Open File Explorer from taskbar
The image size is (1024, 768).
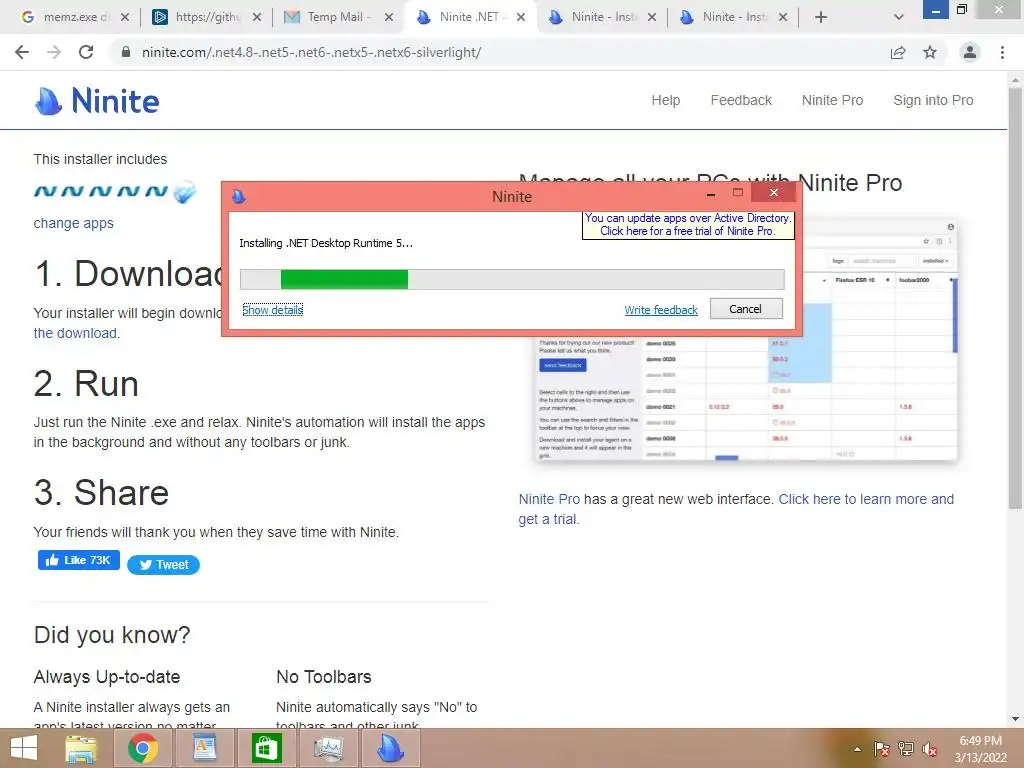80,748
